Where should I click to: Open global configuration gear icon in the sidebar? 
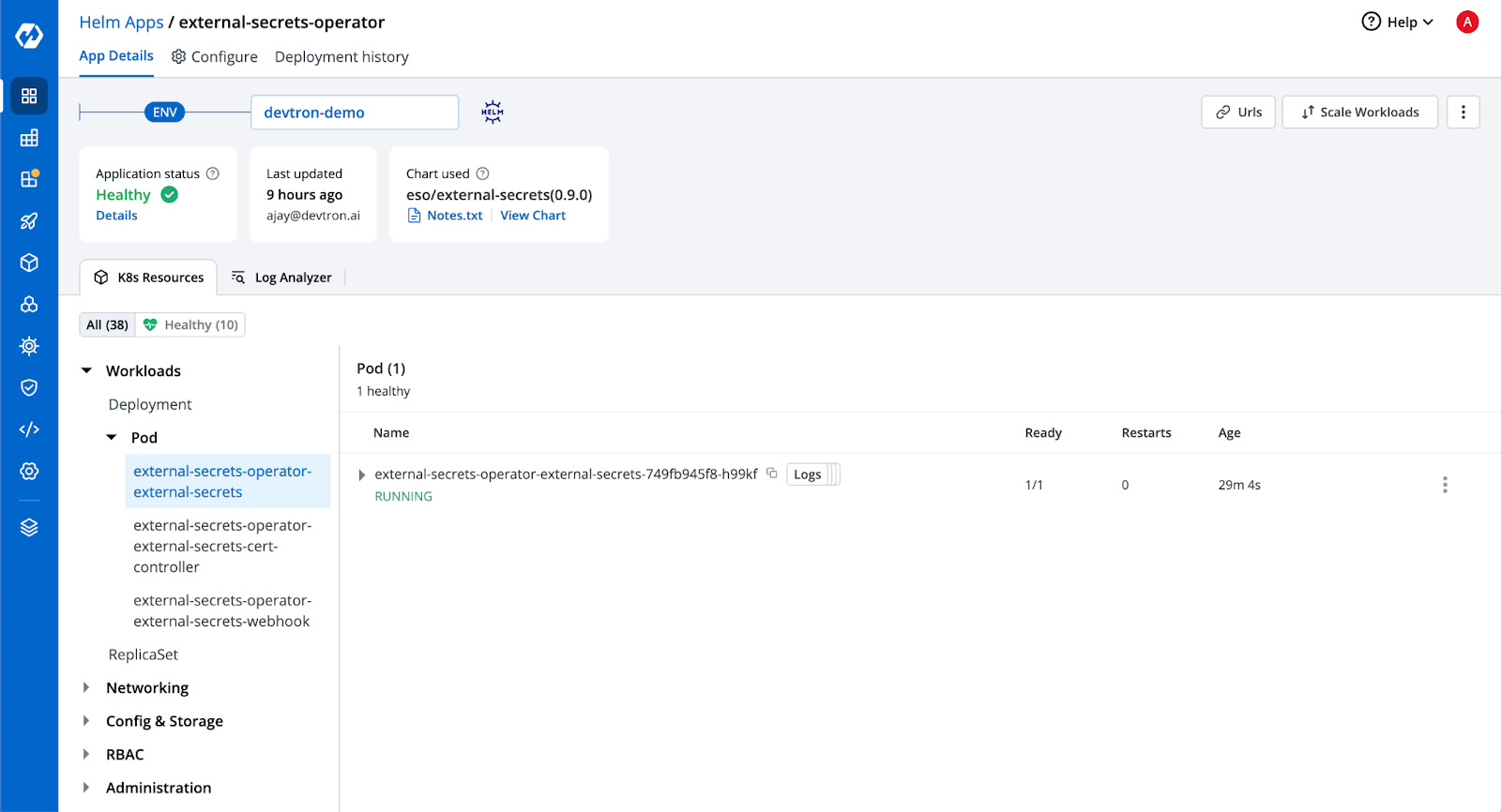pos(29,472)
